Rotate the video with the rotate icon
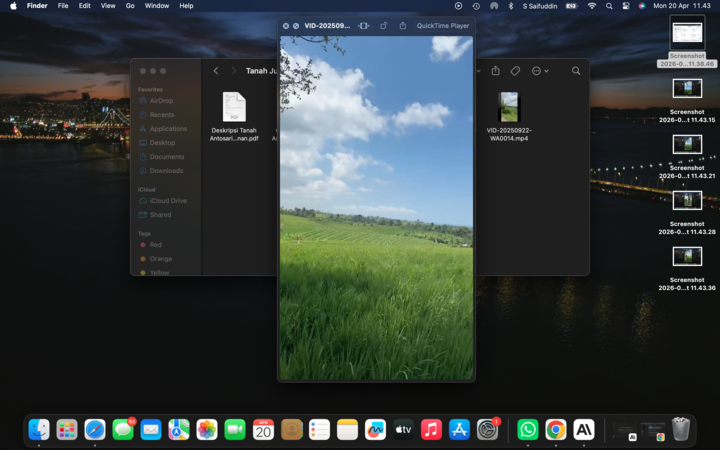This screenshot has height=450, width=720. point(383,26)
